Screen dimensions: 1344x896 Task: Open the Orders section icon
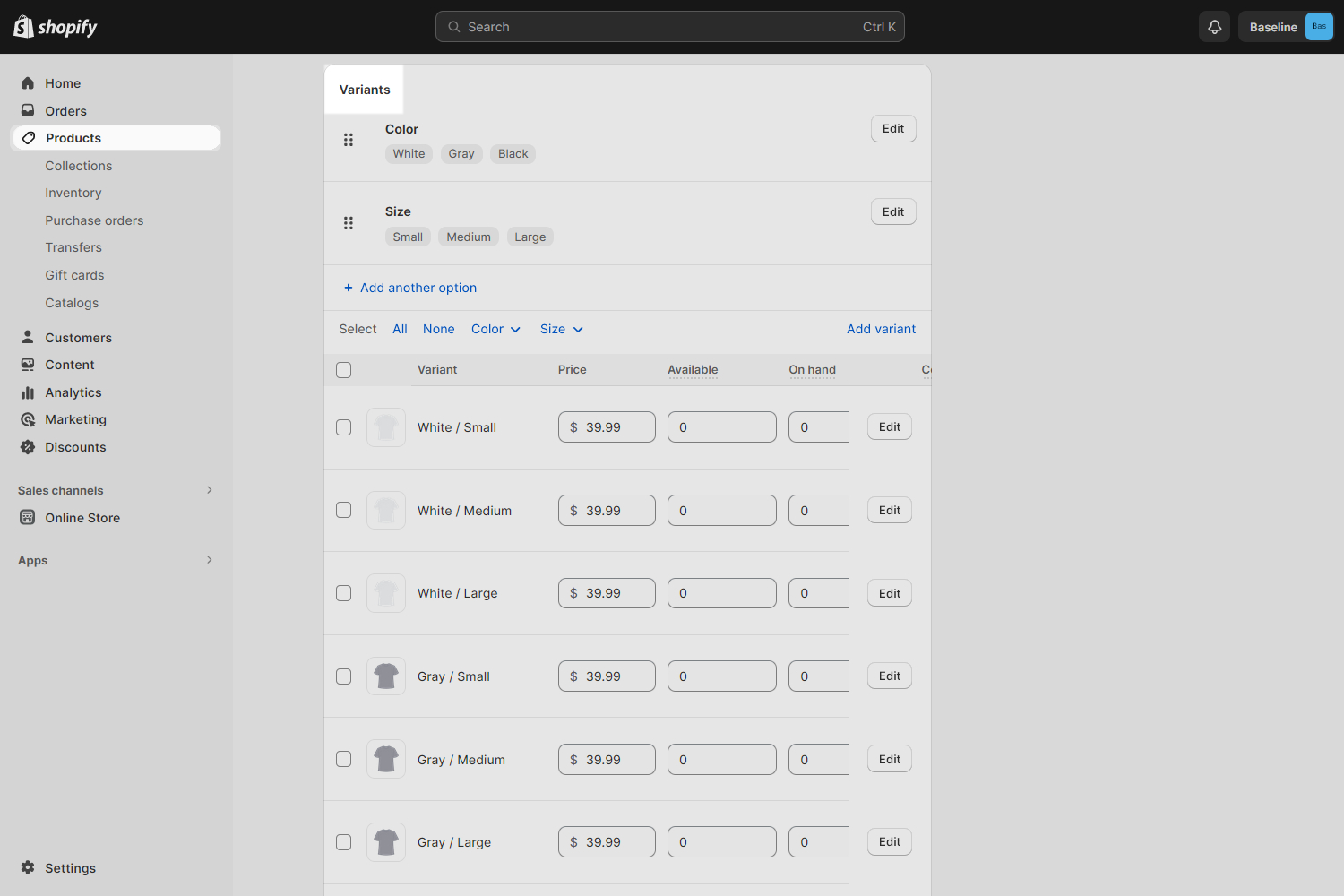(x=28, y=110)
